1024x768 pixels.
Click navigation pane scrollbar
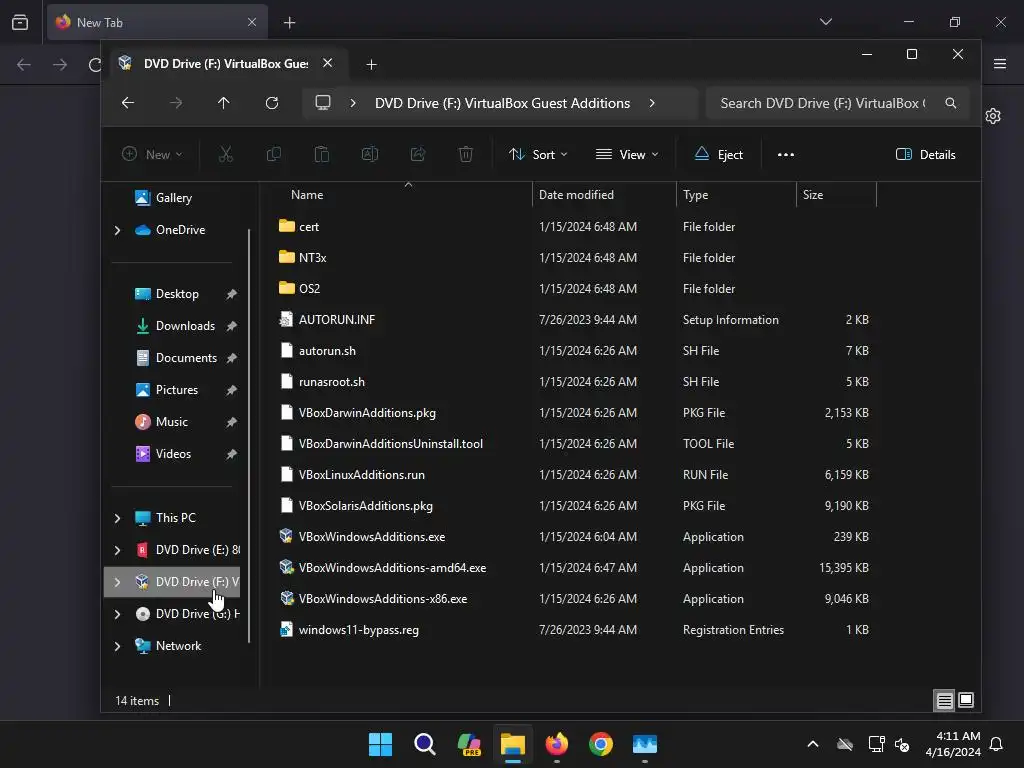point(249,436)
